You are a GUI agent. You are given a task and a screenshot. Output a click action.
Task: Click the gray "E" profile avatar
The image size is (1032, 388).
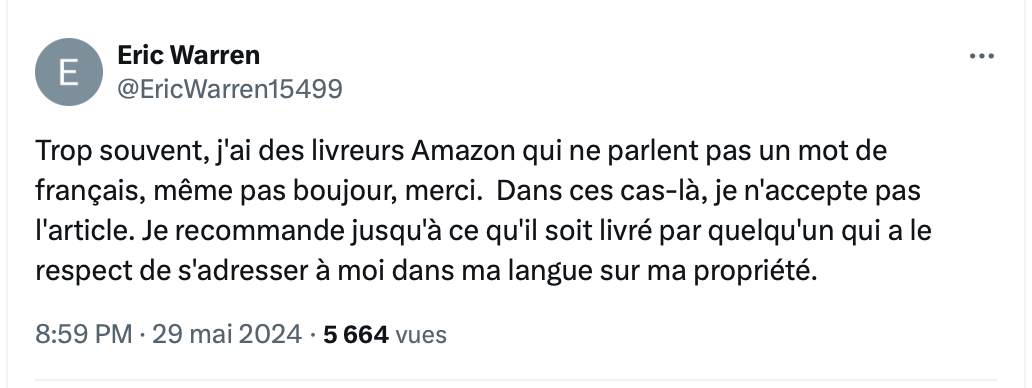[x=69, y=72]
